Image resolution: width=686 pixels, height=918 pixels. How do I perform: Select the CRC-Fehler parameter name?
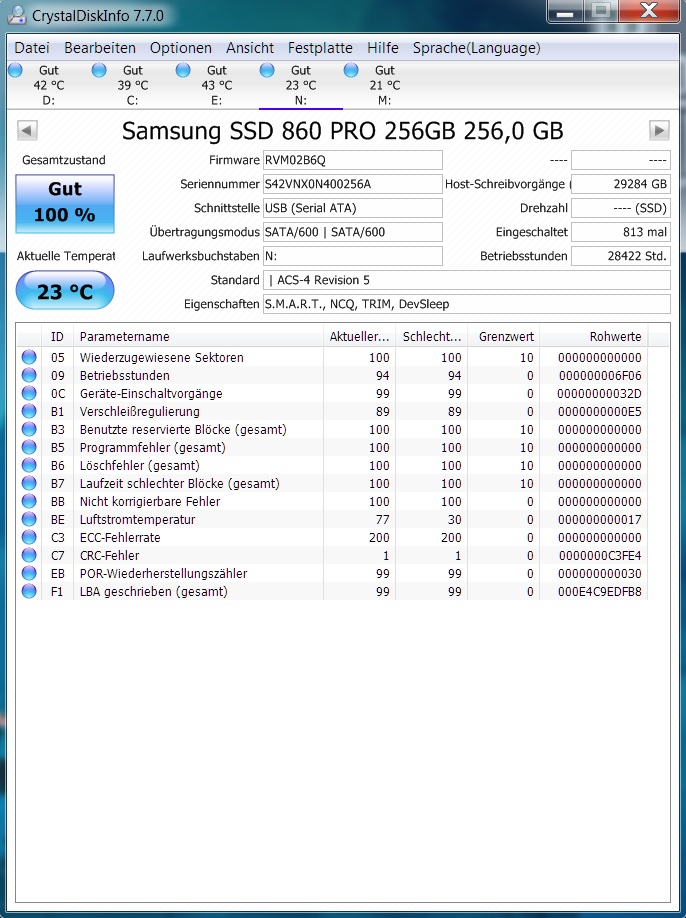[109, 556]
